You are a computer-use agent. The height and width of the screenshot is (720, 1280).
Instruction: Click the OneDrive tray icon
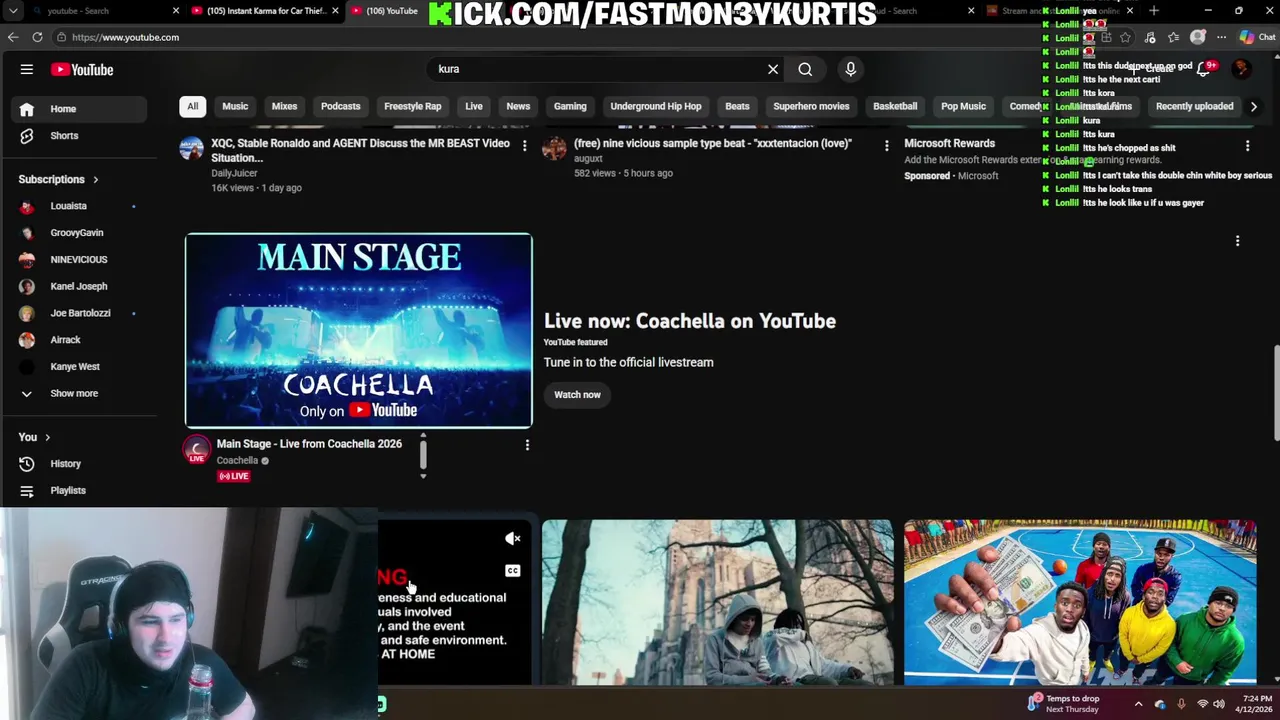(x=1160, y=704)
